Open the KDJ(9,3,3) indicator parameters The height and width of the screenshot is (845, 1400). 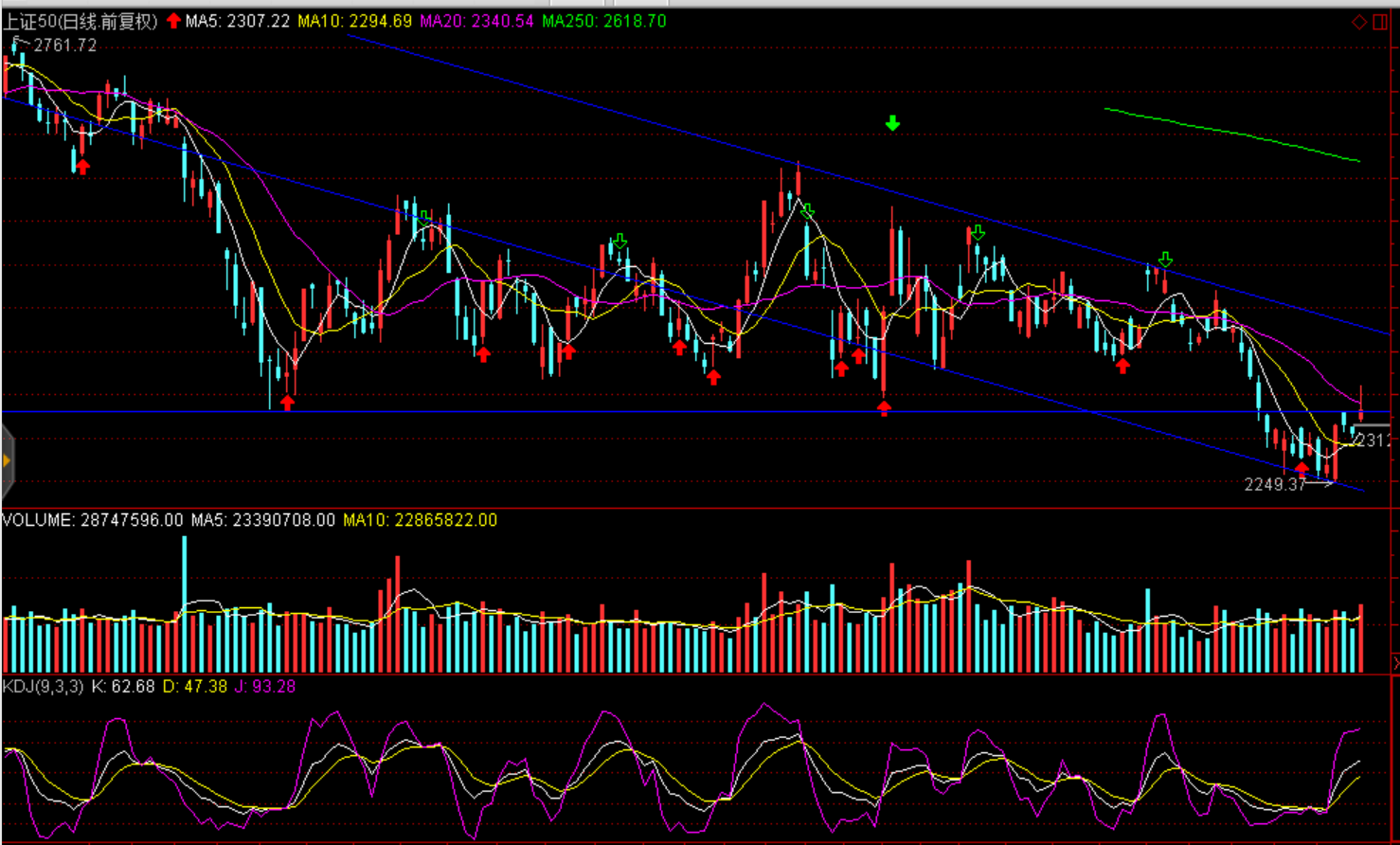tap(43, 686)
